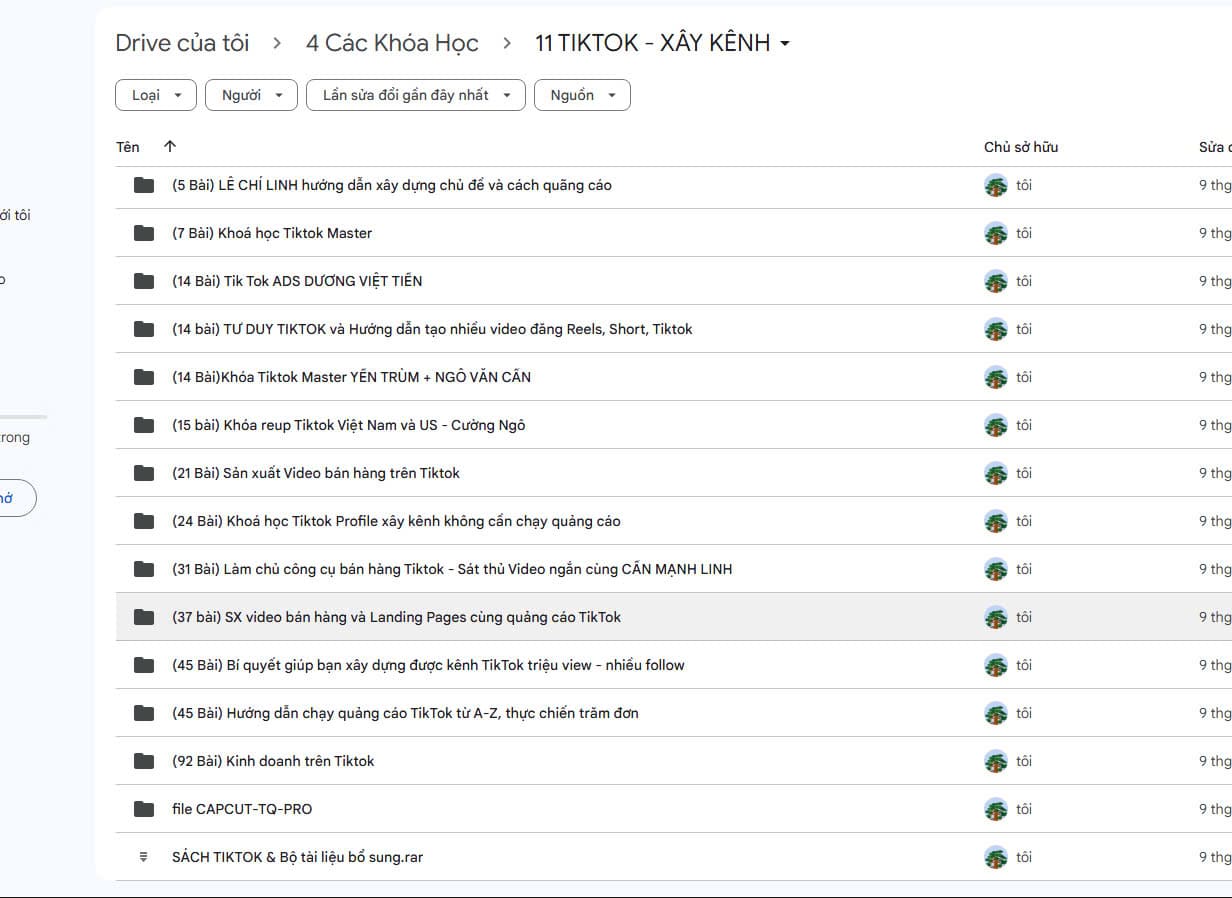Click owner avatar in Kinh doanh trên Tiktok row
This screenshot has height=898, width=1232.
click(x=995, y=761)
